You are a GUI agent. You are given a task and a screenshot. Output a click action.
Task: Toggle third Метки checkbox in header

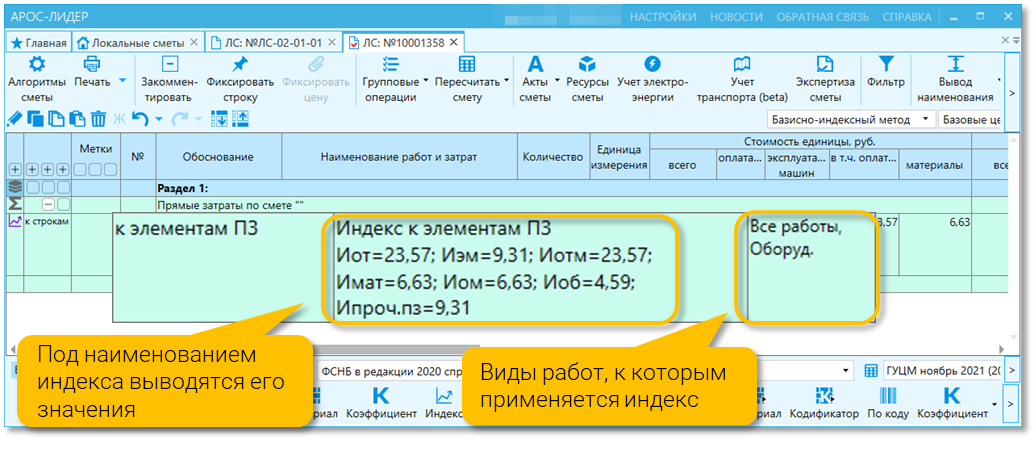[111, 169]
